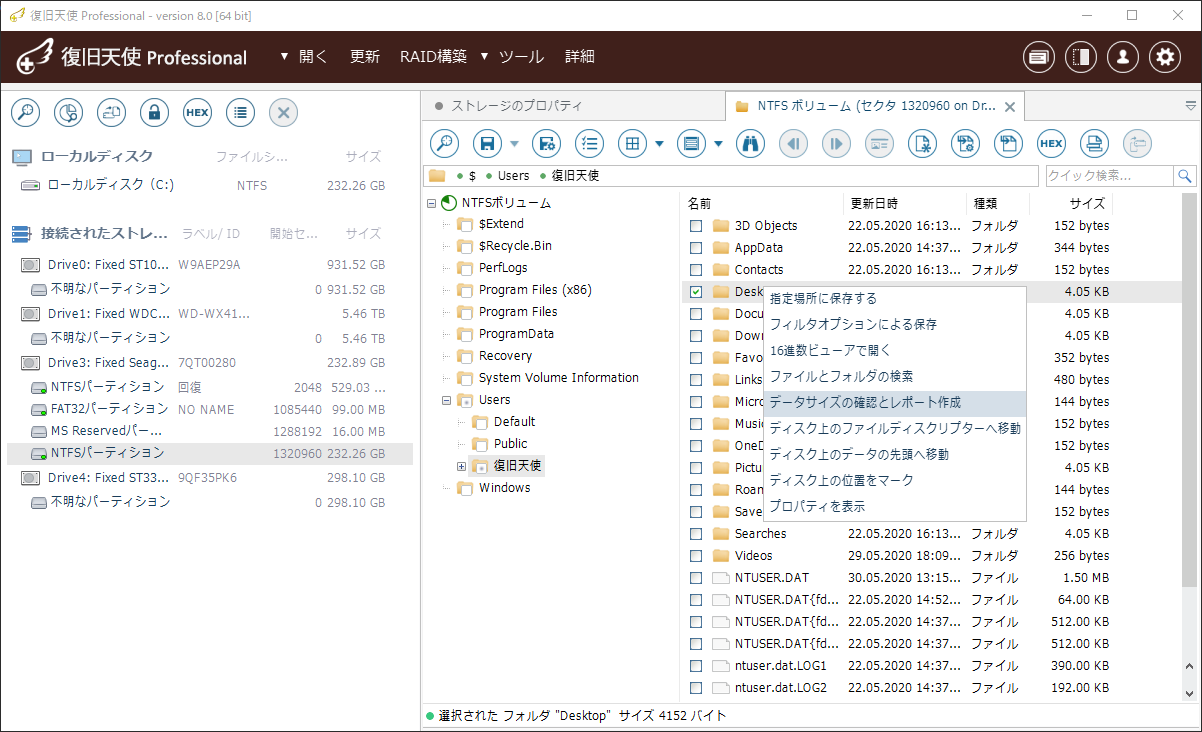1202x732 pixels.
Task: Check the ntuser.dat.LOG1 file checkbox
Action: 696,666
